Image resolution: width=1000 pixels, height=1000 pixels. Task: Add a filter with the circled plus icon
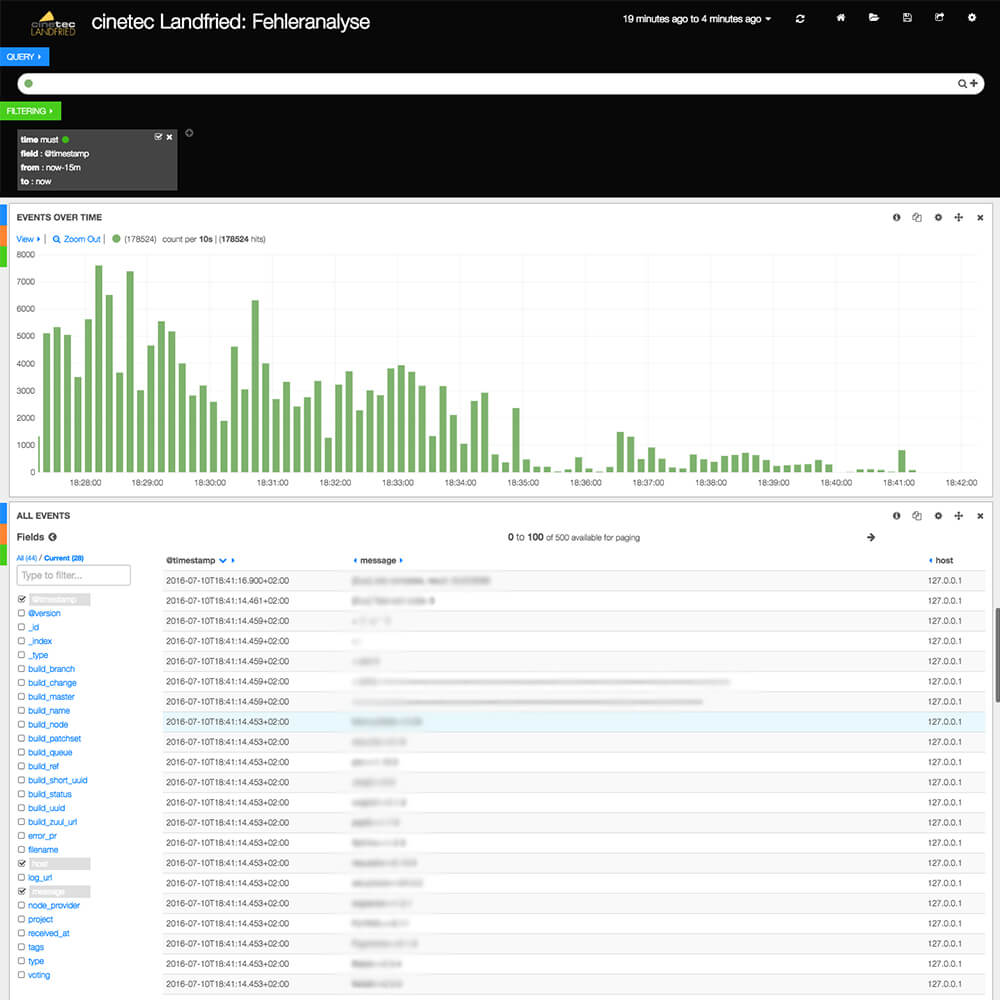(189, 133)
